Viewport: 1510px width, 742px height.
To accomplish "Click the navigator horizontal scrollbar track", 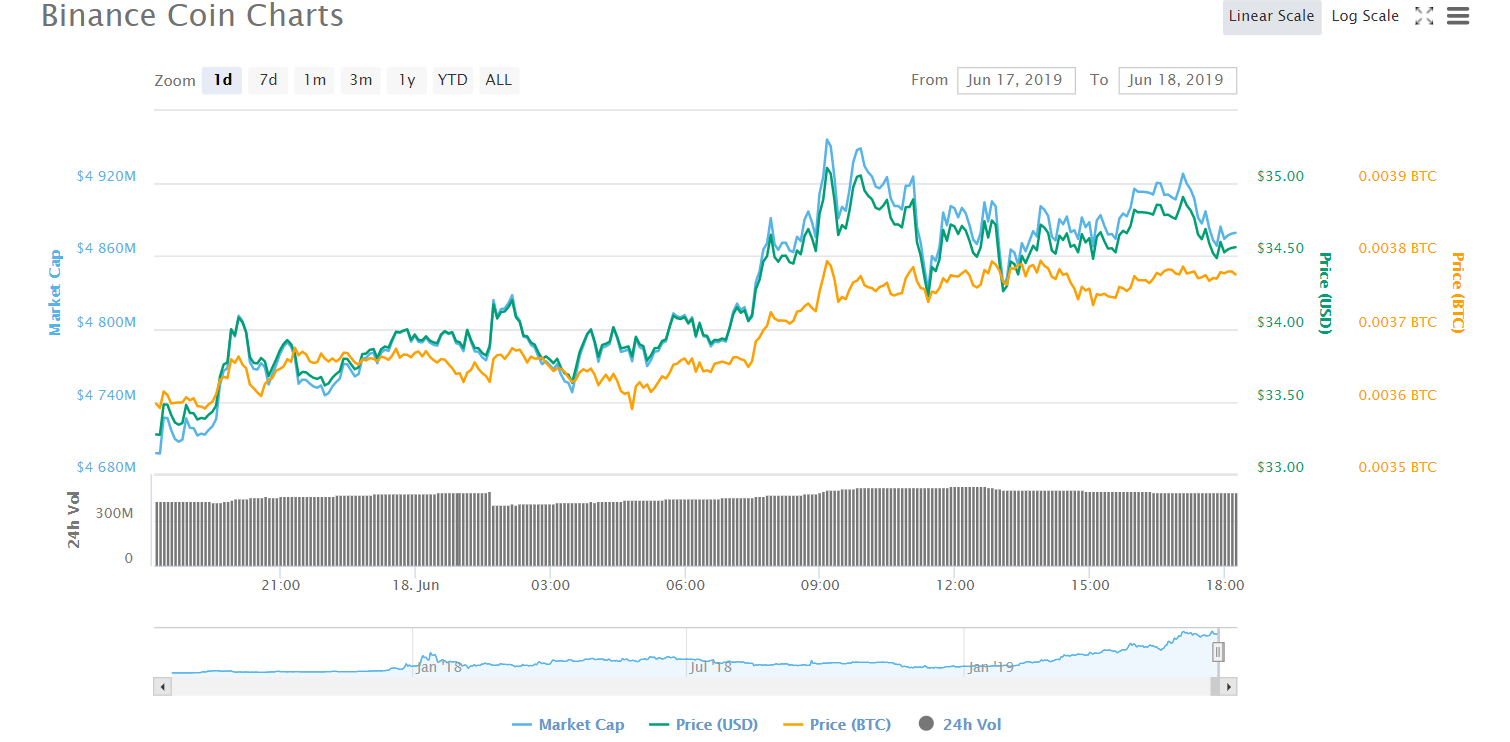I will click(x=690, y=687).
